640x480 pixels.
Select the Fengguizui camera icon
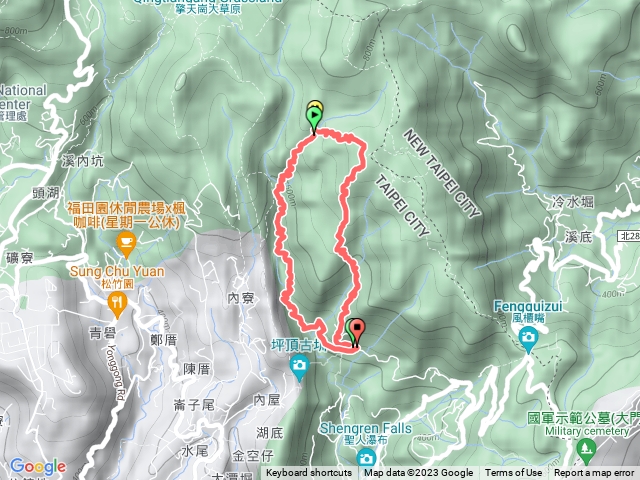[528, 340]
